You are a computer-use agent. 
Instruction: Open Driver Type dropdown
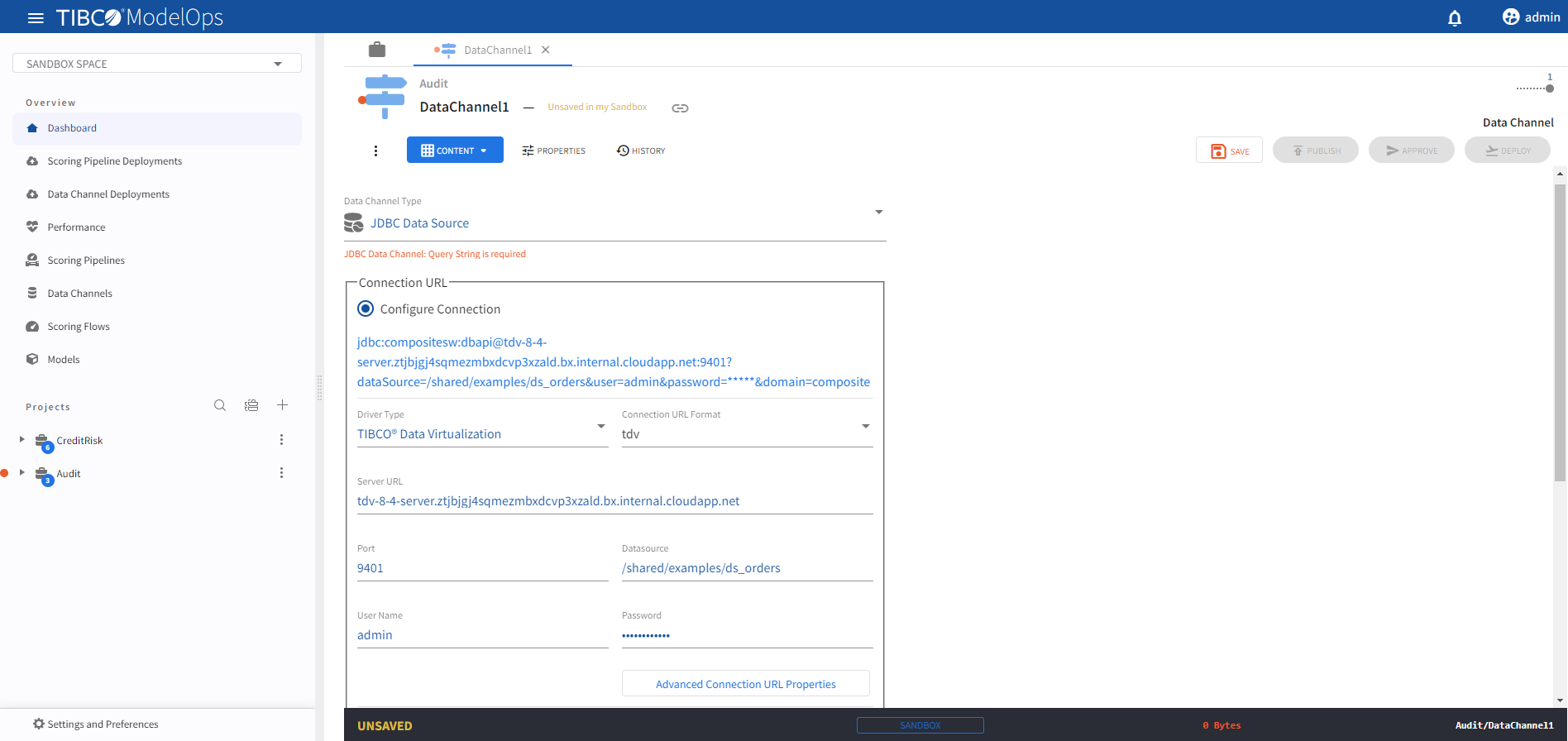pyautogui.click(x=482, y=434)
